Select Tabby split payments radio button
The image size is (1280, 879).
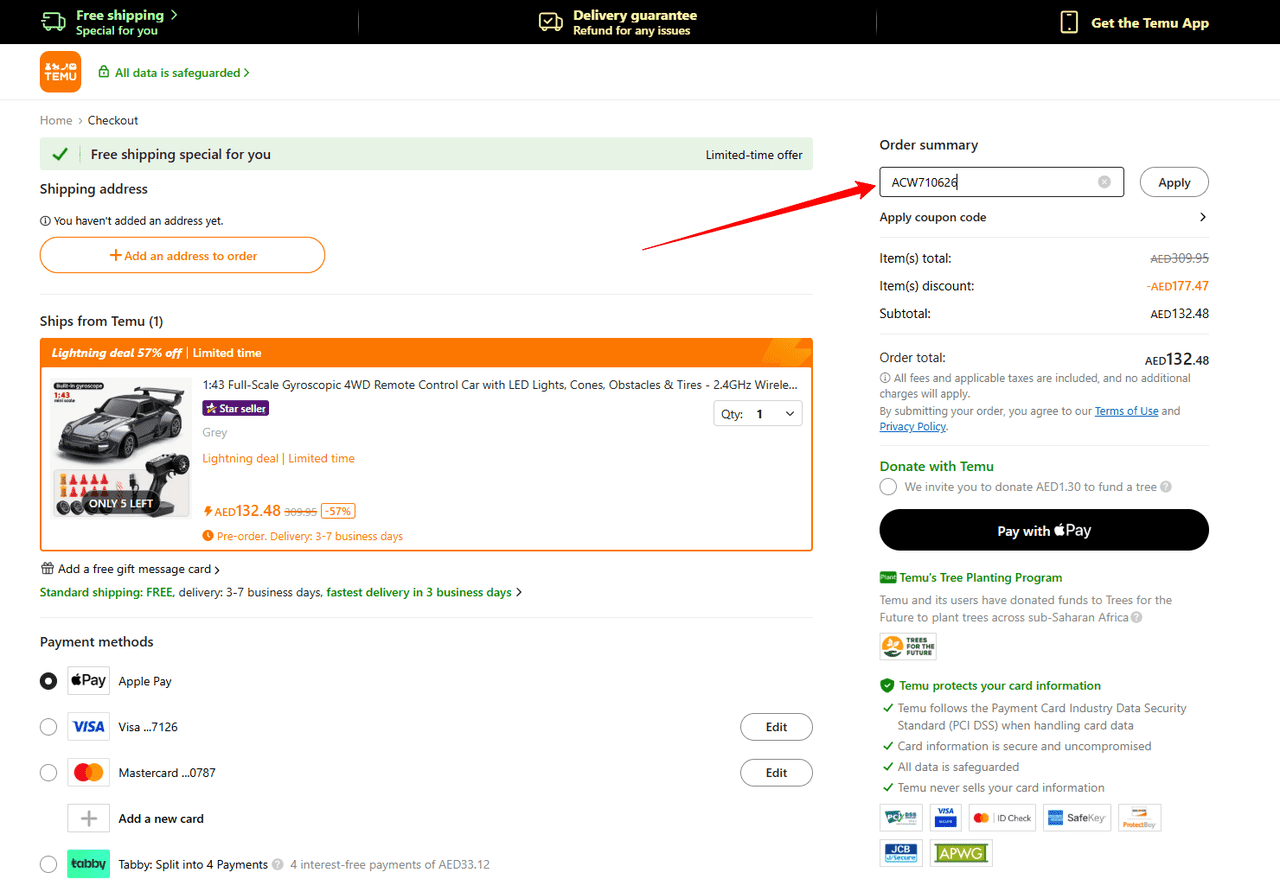coord(48,864)
